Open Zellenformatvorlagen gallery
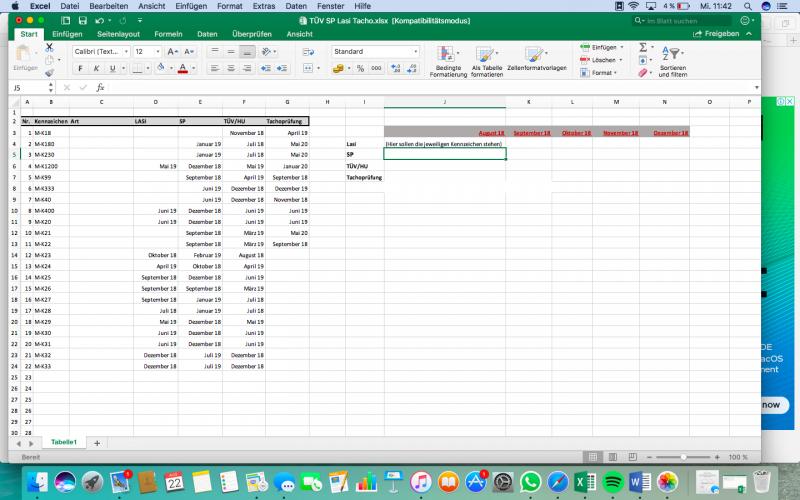Screen dimensions: 800x500 [x=537, y=59]
